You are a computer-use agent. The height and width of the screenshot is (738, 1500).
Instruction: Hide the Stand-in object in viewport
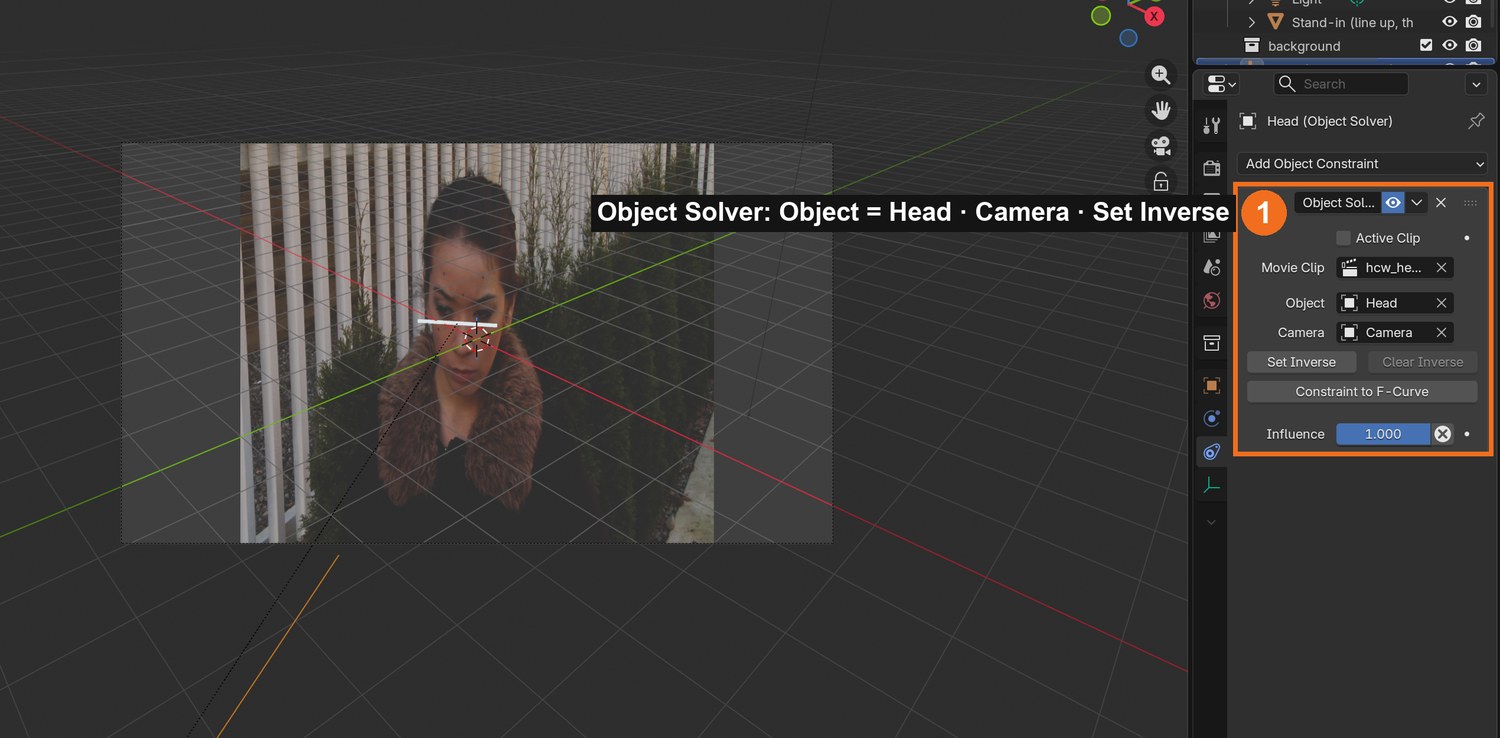[x=1449, y=22]
